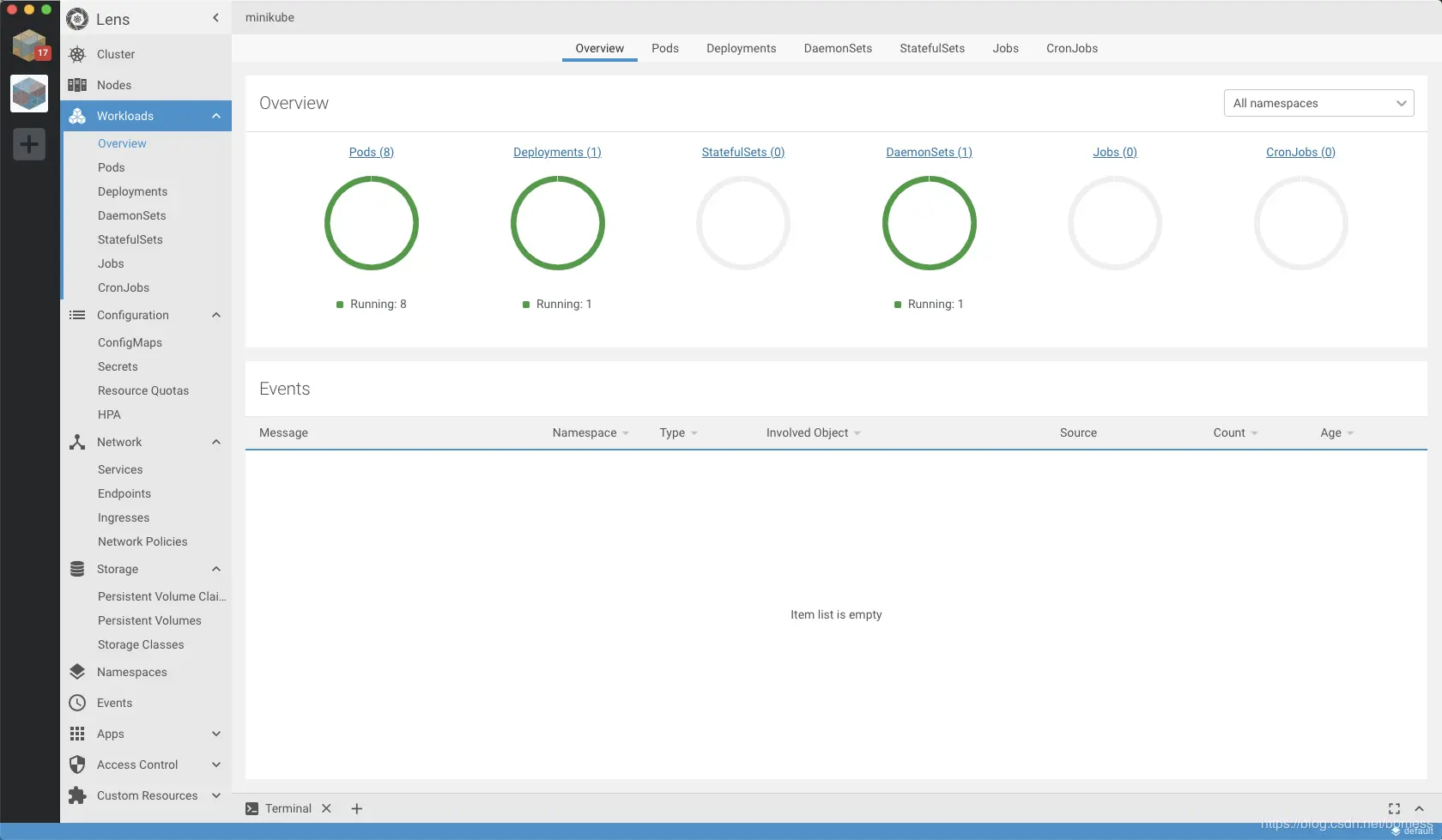Image resolution: width=1442 pixels, height=840 pixels.
Task: Click the DaemonSets running donut chart
Action: click(x=930, y=223)
